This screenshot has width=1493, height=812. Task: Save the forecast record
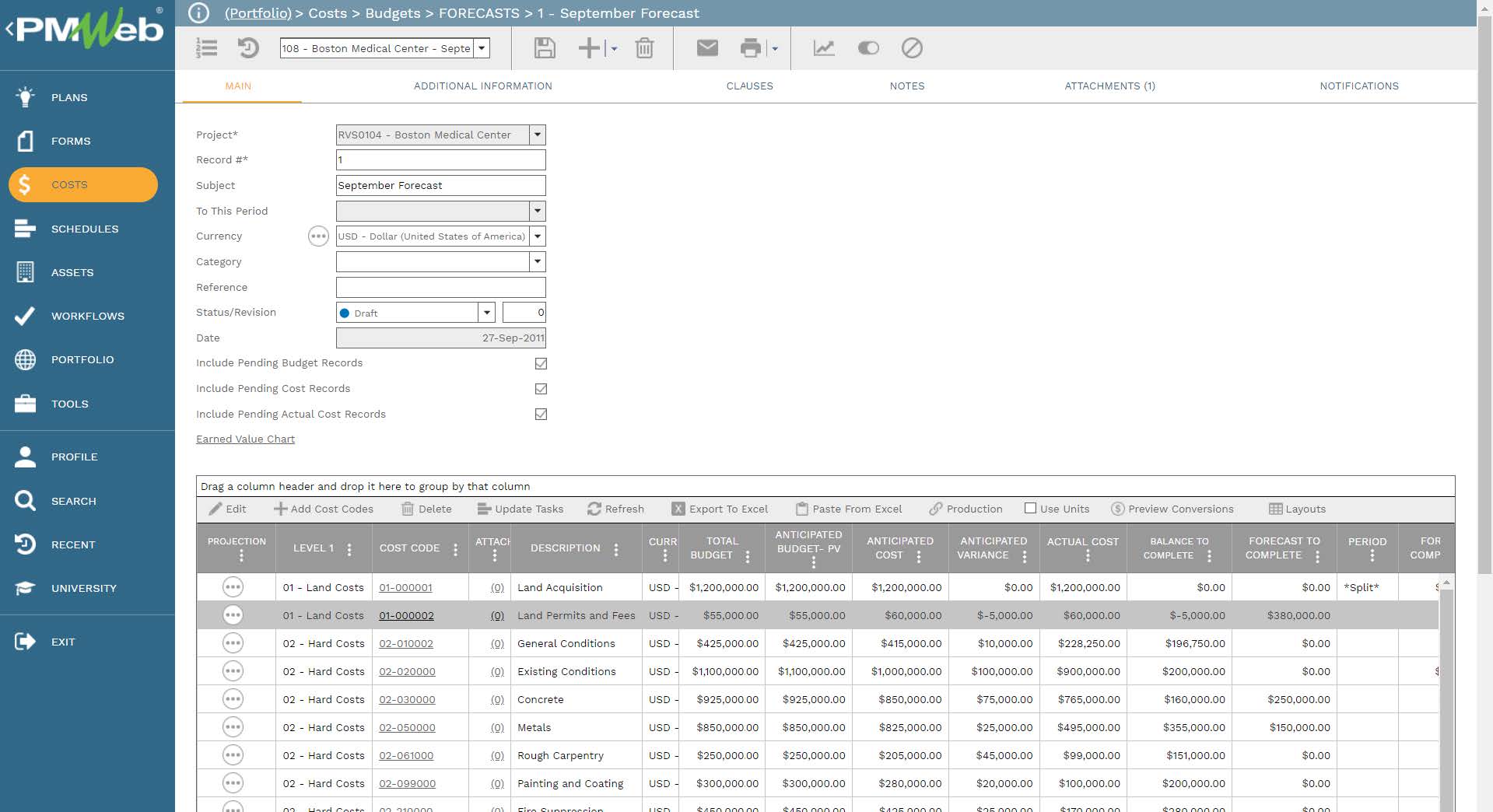coord(545,48)
